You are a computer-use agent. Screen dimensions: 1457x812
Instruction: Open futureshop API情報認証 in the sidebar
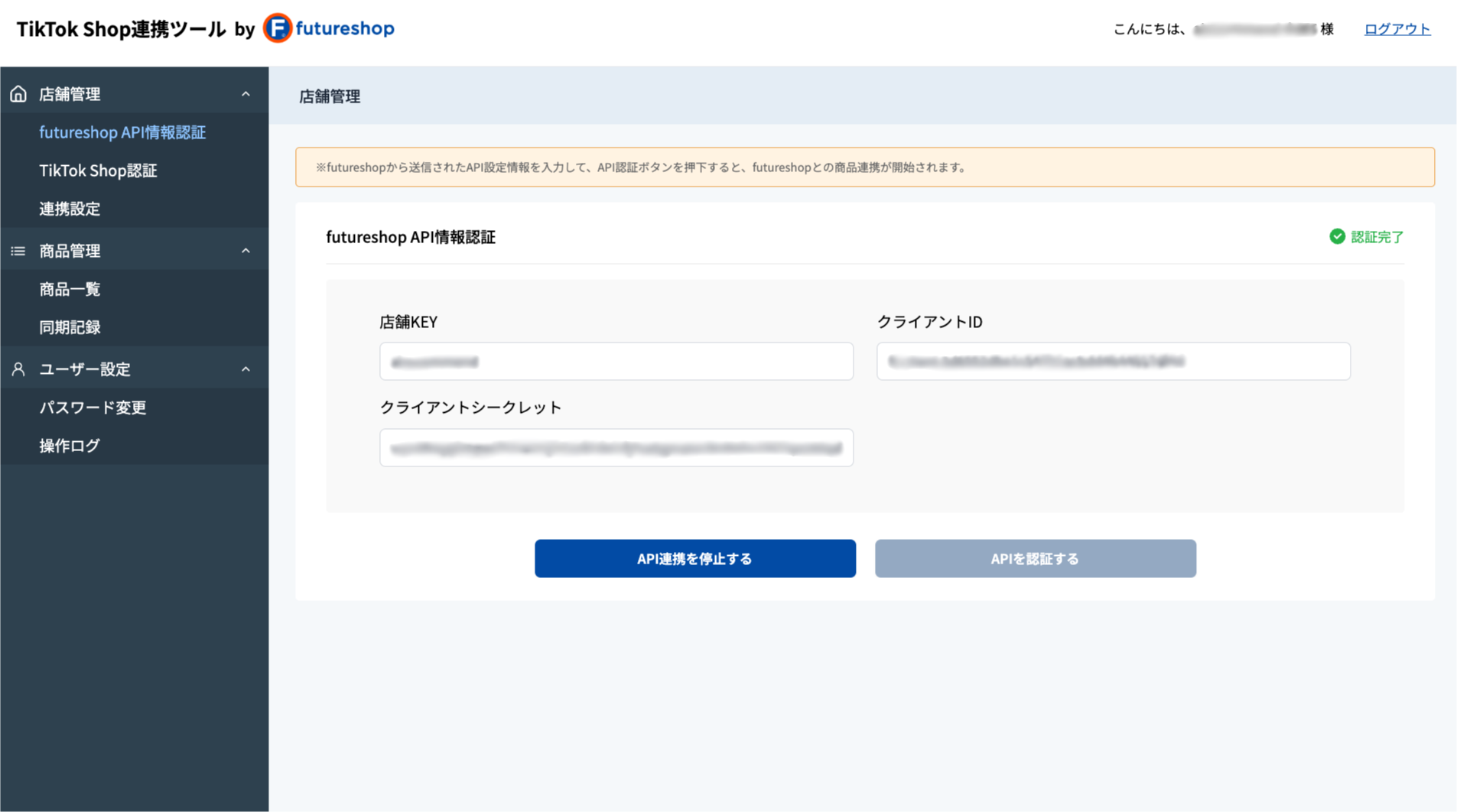coord(122,132)
